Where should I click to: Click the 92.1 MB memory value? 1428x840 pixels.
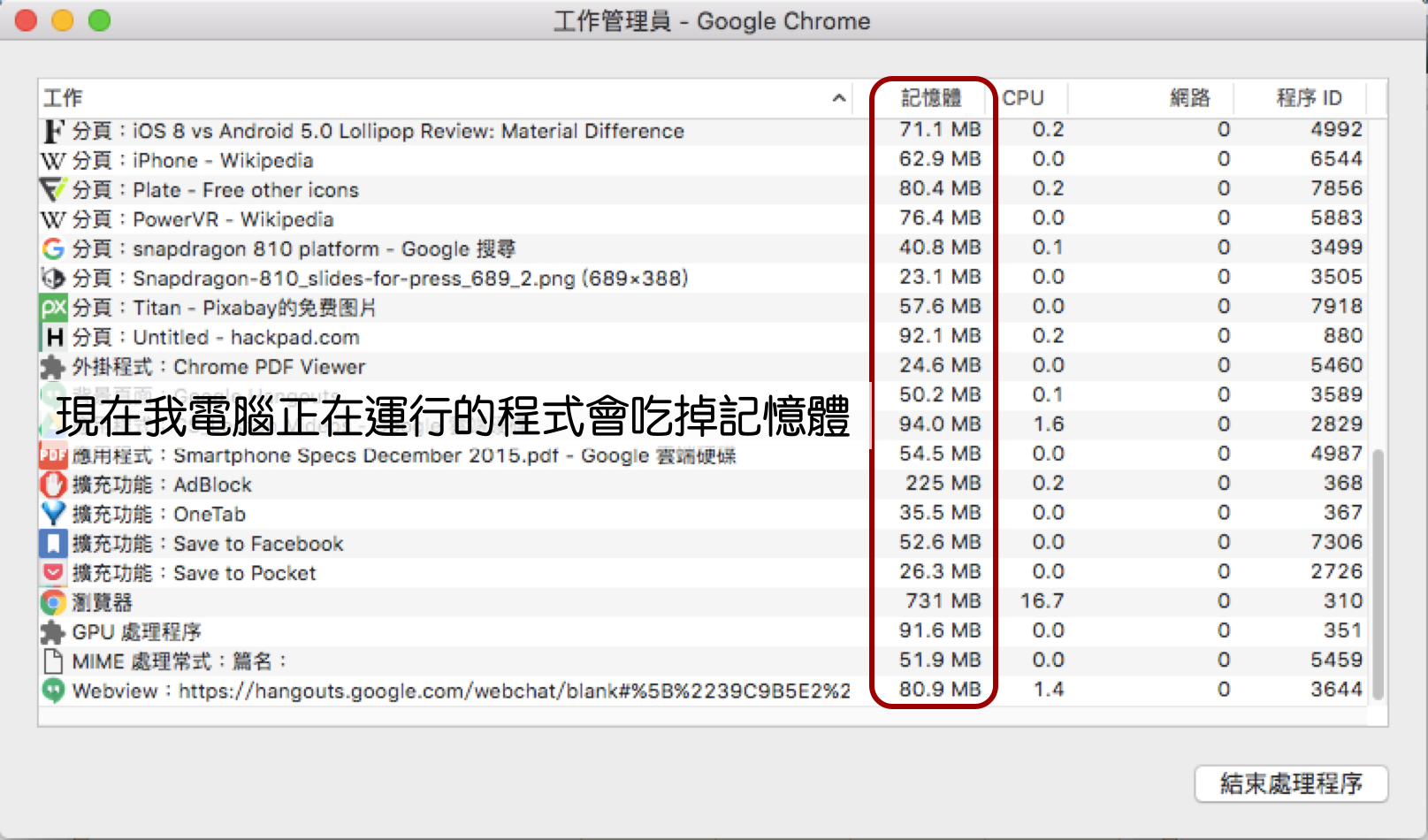tap(940, 336)
